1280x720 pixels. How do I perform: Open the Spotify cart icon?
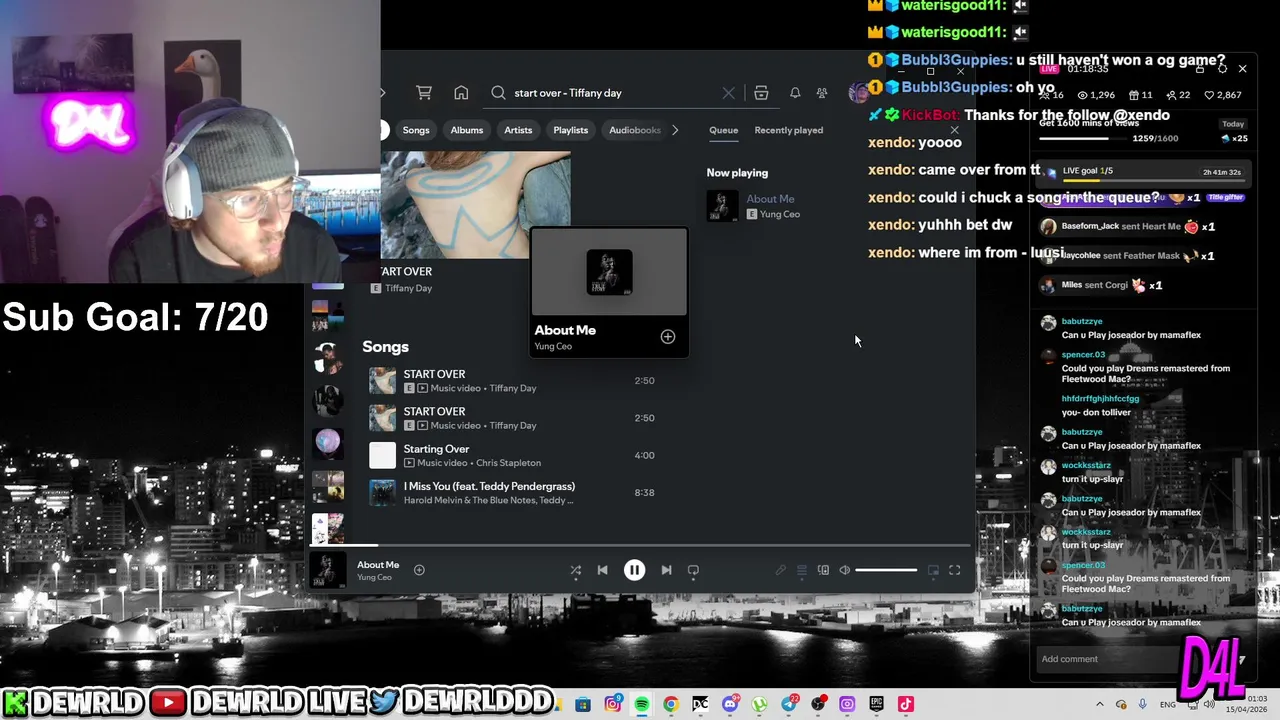point(424,93)
